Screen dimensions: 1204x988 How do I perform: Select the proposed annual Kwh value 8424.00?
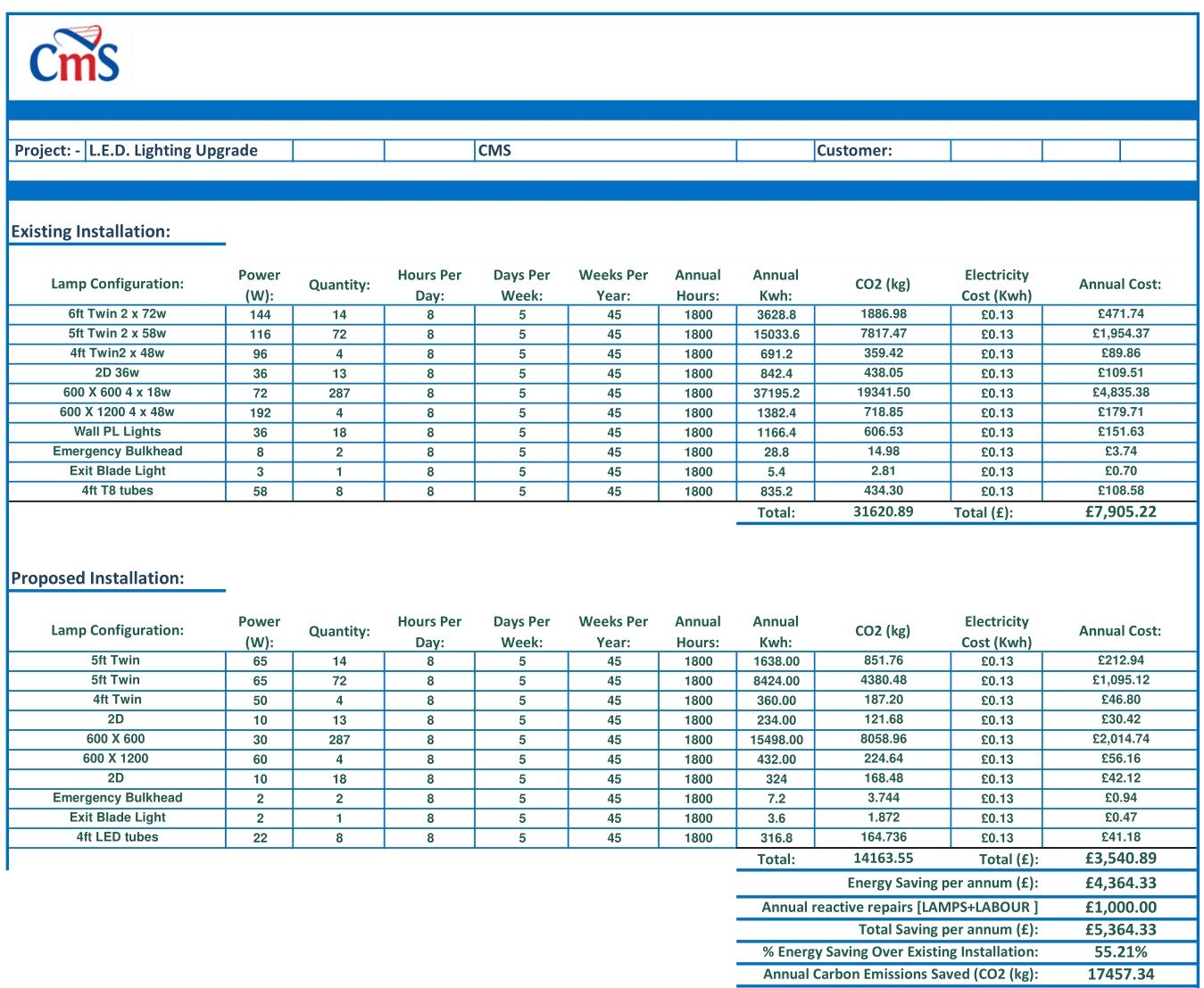[x=776, y=681]
